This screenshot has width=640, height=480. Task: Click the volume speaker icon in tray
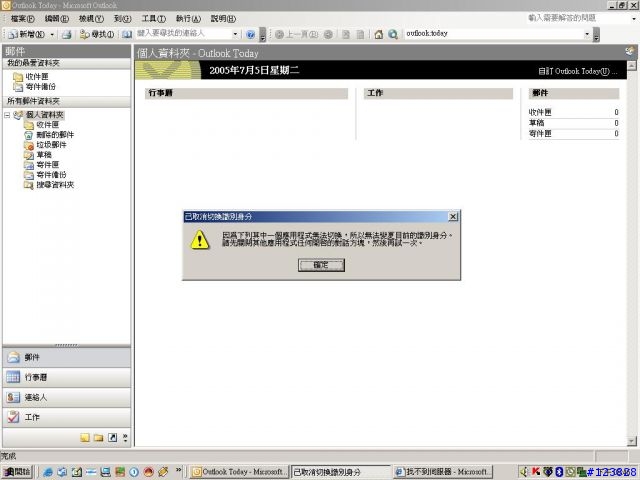pos(524,472)
